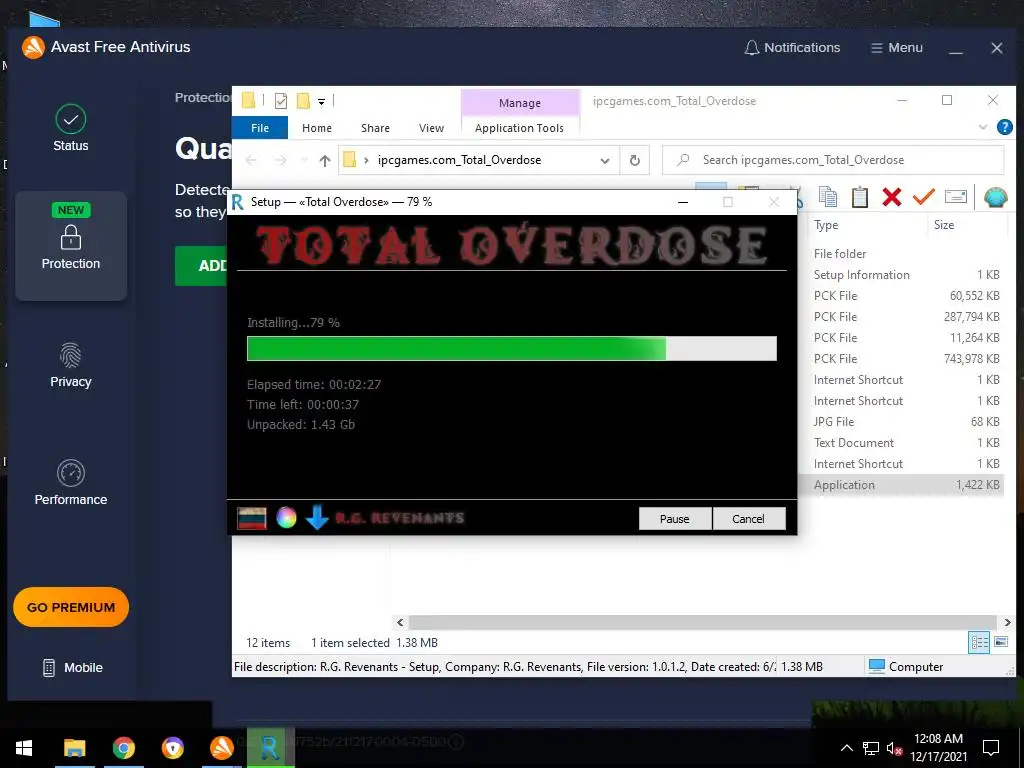
Task: Show hidden system tray icons
Action: tap(846, 748)
